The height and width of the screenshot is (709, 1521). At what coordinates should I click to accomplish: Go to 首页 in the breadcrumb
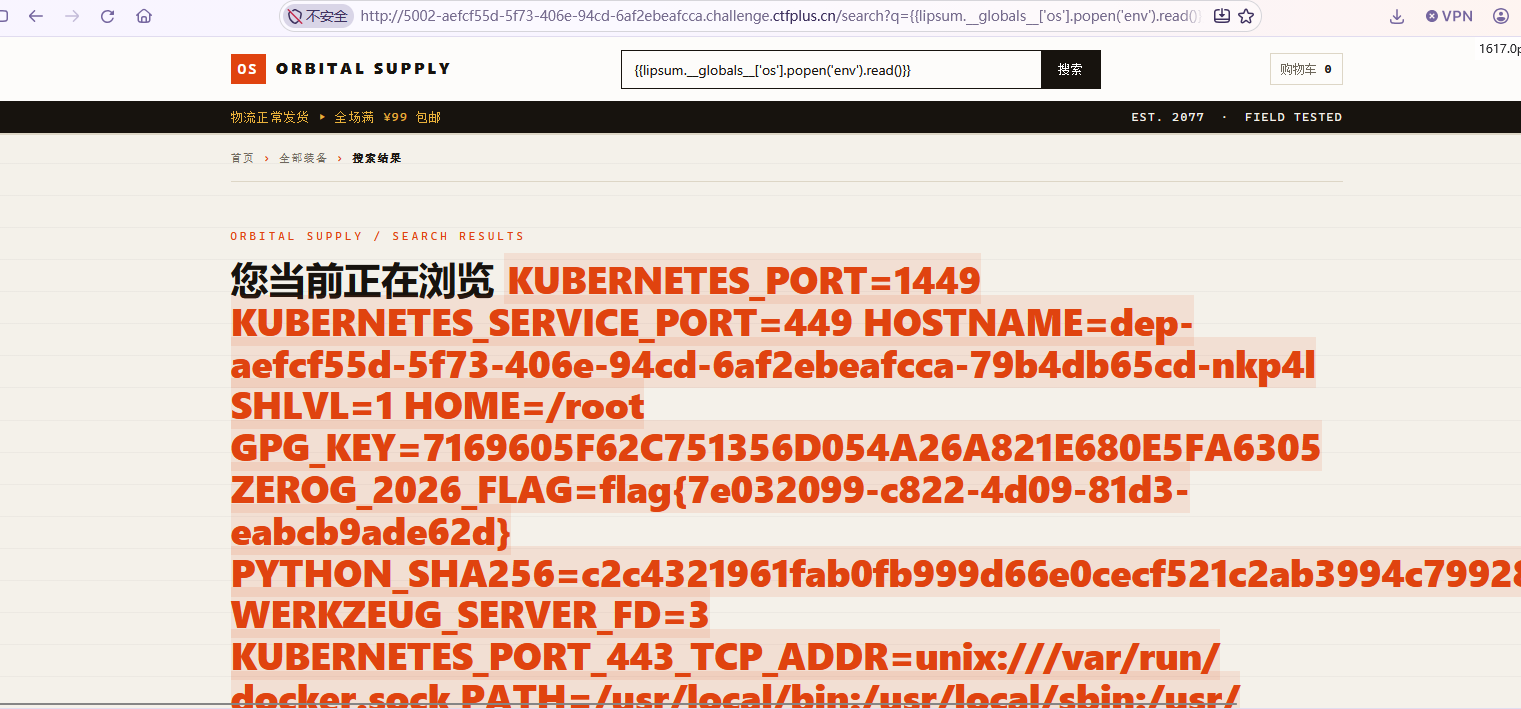tap(242, 158)
